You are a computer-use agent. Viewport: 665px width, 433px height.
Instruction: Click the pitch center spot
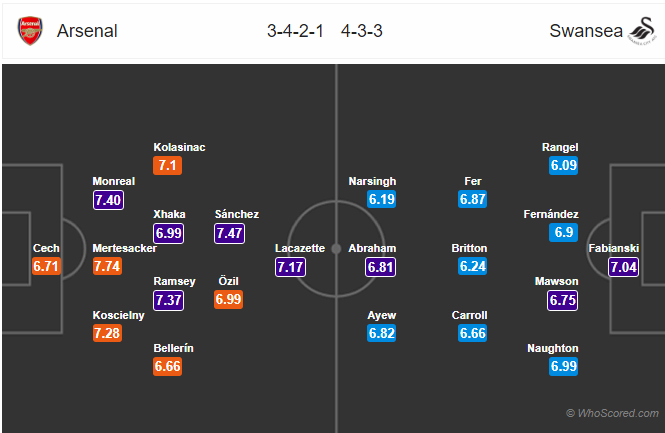coord(337,248)
